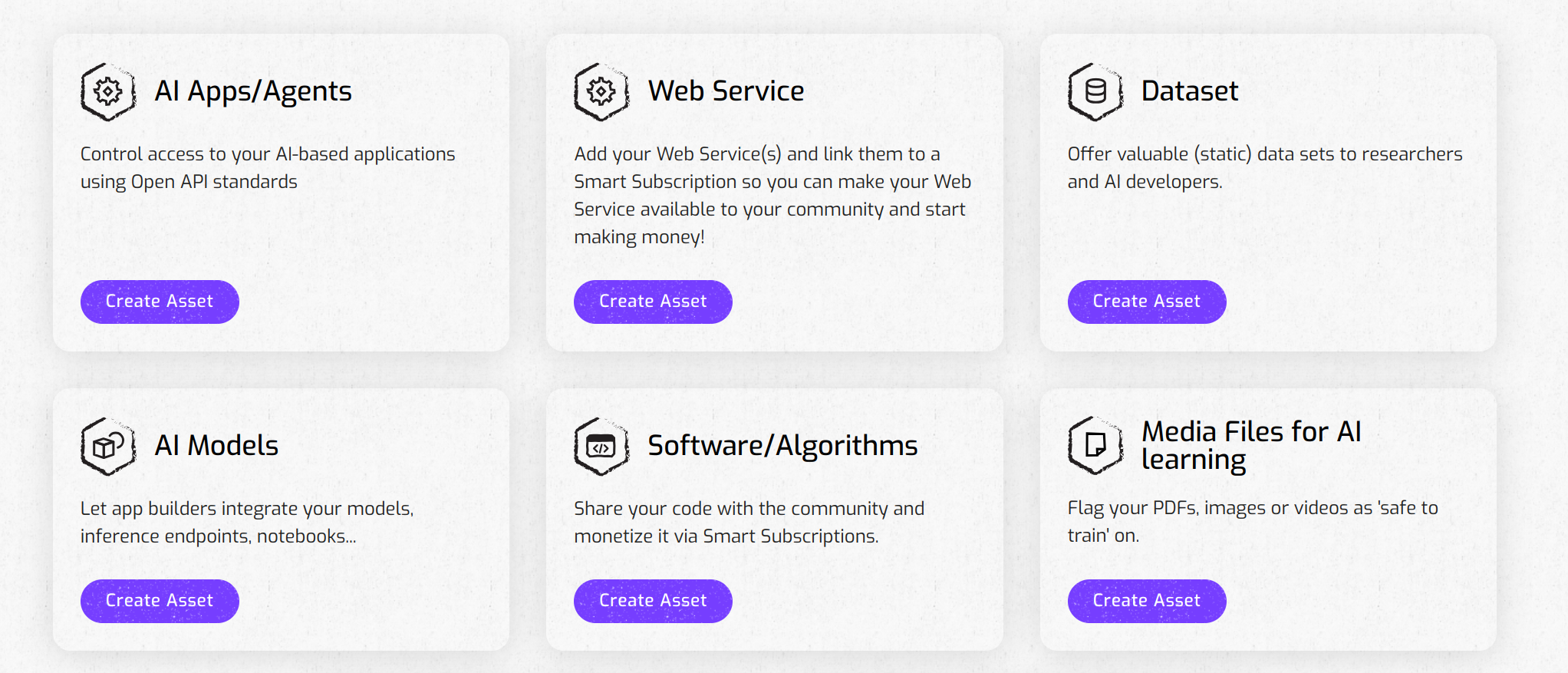Click the 'Share your code with the community' description
The width and height of the screenshot is (1568, 673).
(749, 523)
